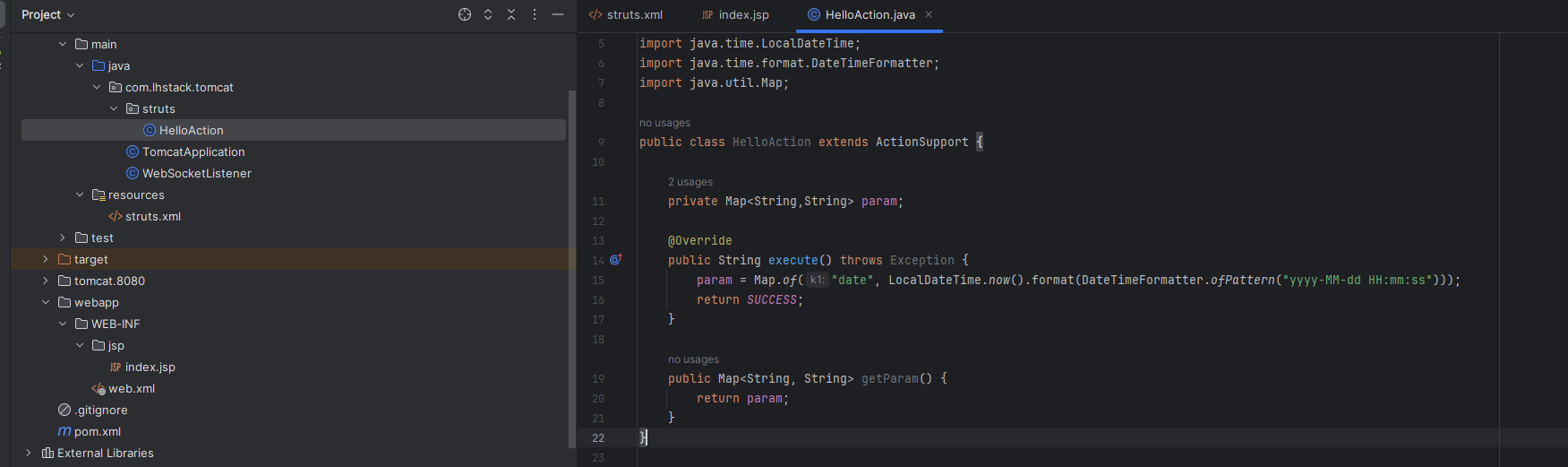Click the Select Opened File crosshair icon
1568x467 pixels.
tap(465, 14)
